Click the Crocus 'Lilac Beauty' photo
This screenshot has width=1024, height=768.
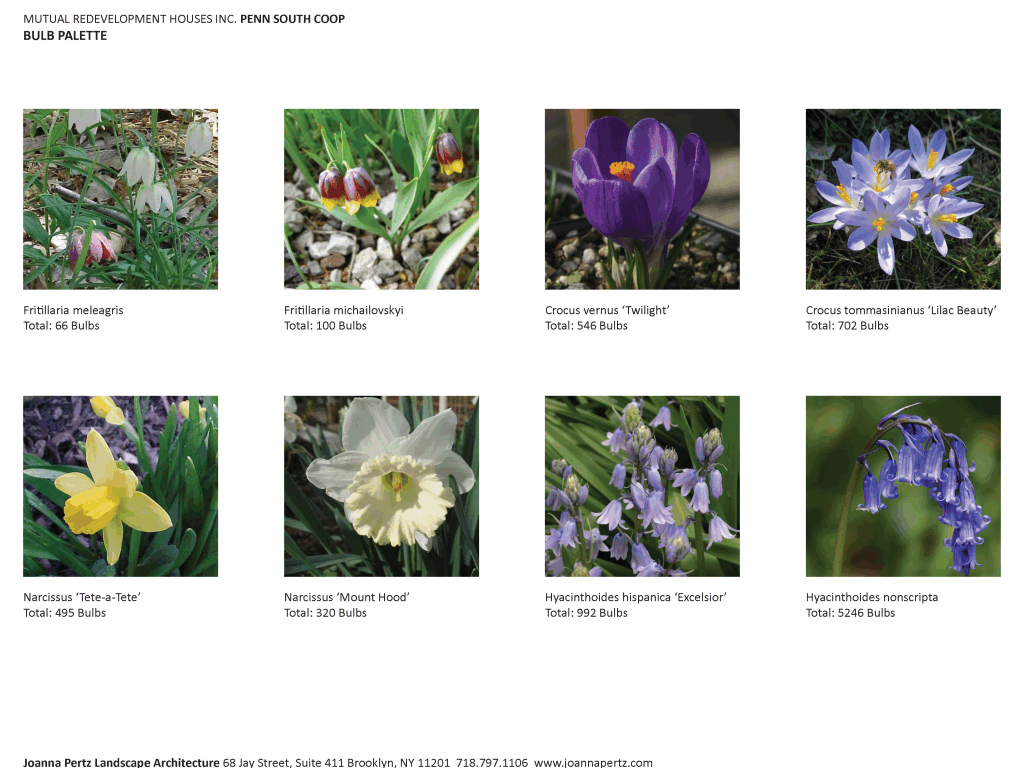point(903,199)
